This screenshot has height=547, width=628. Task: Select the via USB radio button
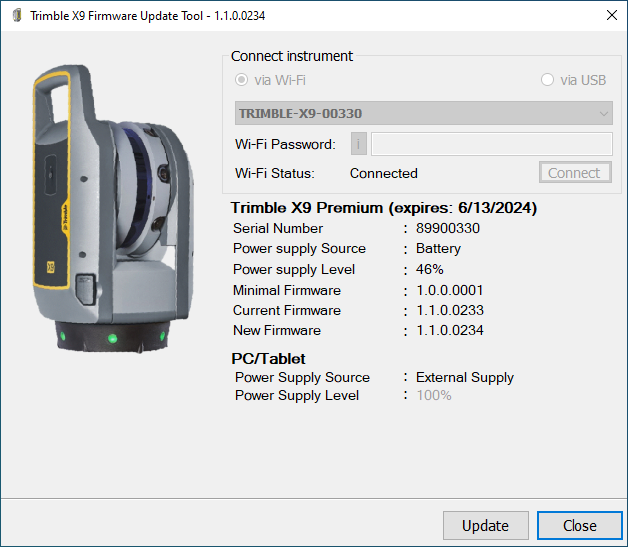[547, 80]
